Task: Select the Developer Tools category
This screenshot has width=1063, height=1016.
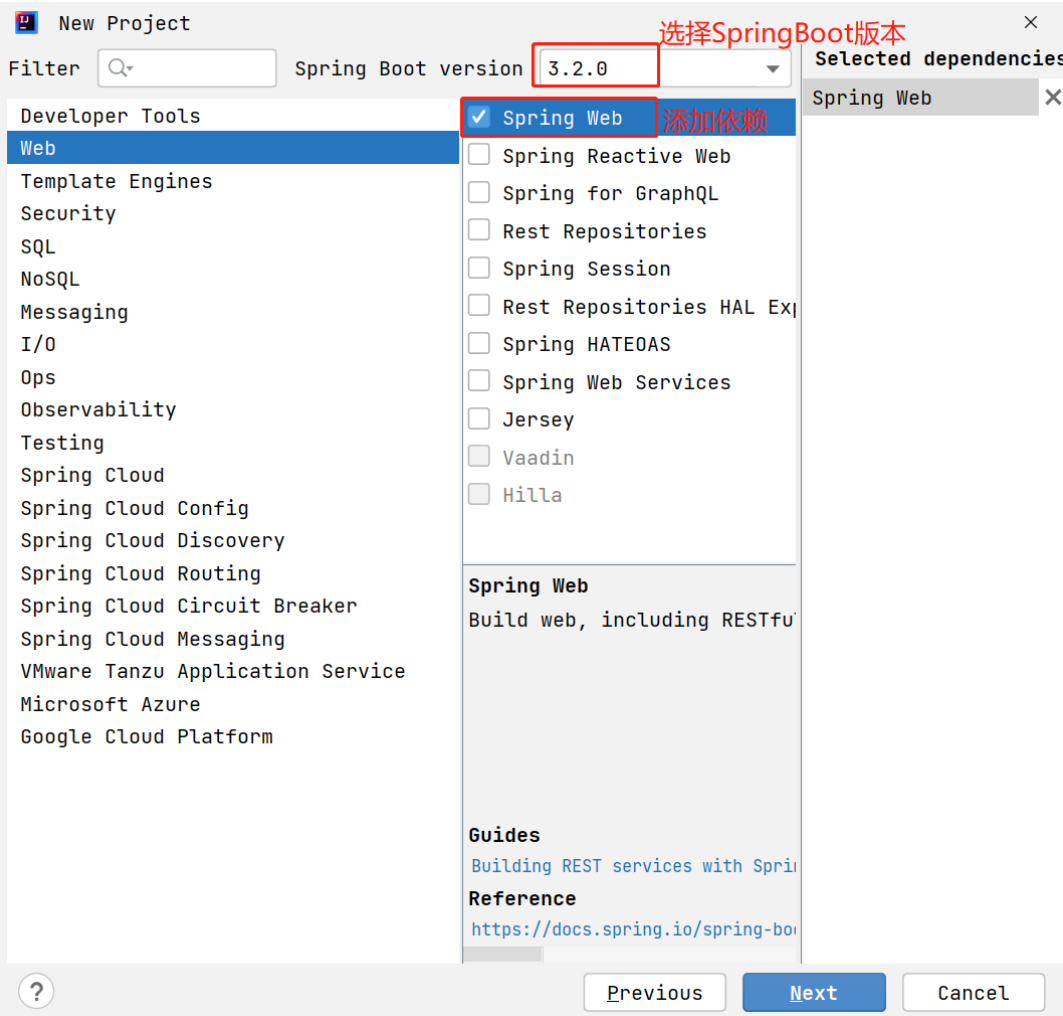Action: 233,116
